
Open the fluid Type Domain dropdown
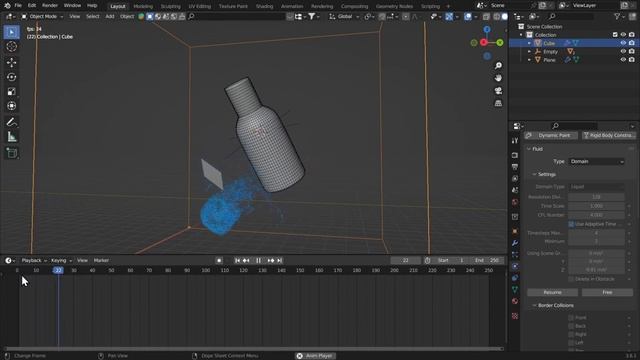pos(596,162)
